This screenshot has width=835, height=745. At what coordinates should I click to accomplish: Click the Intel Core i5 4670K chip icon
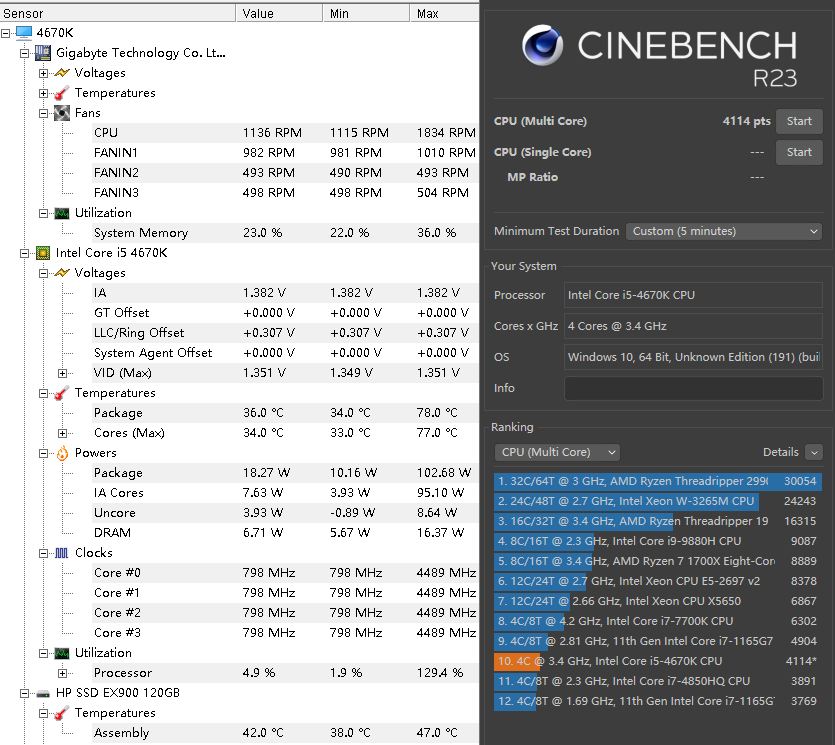pos(43,253)
